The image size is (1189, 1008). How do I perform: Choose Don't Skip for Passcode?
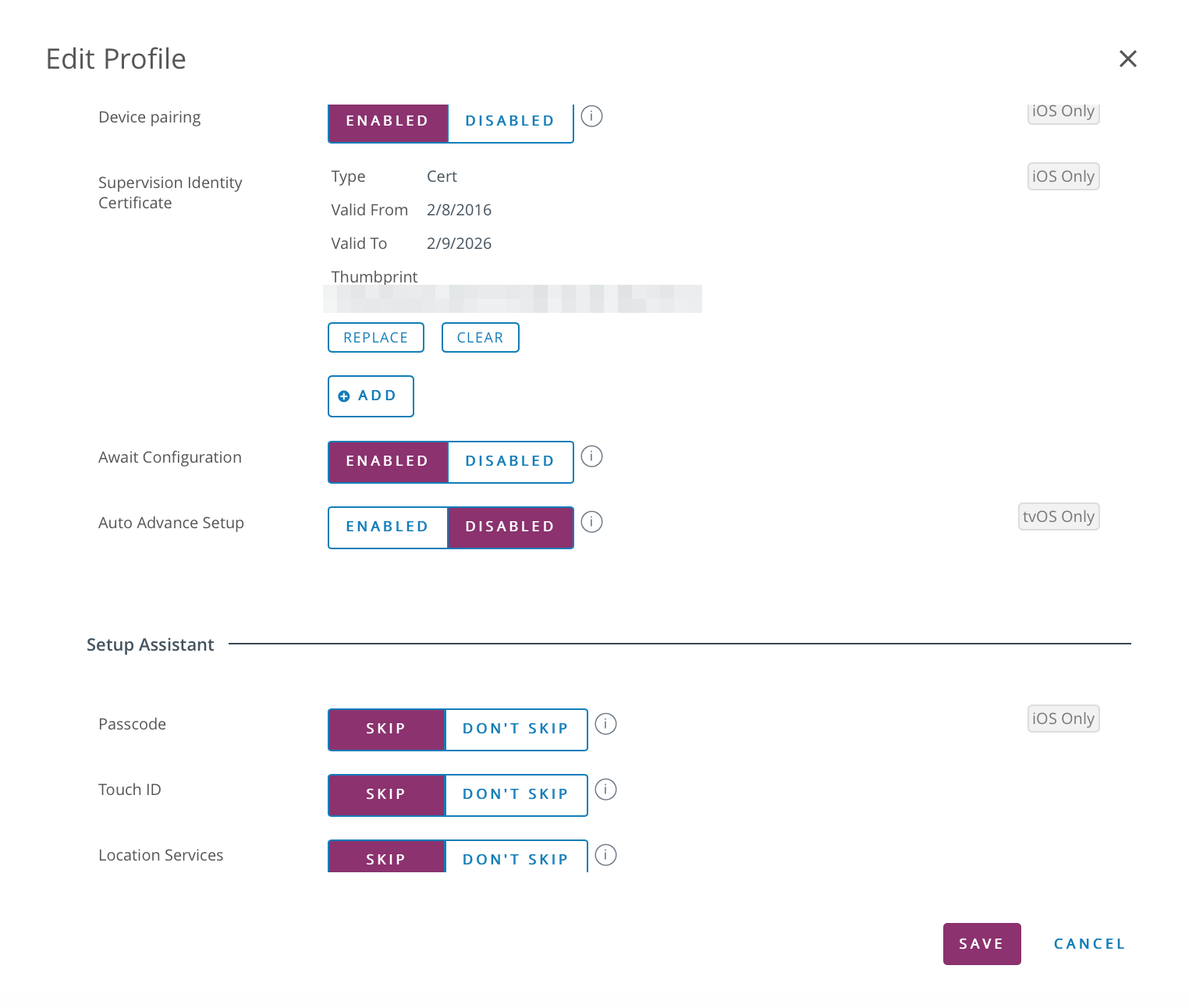coord(516,729)
